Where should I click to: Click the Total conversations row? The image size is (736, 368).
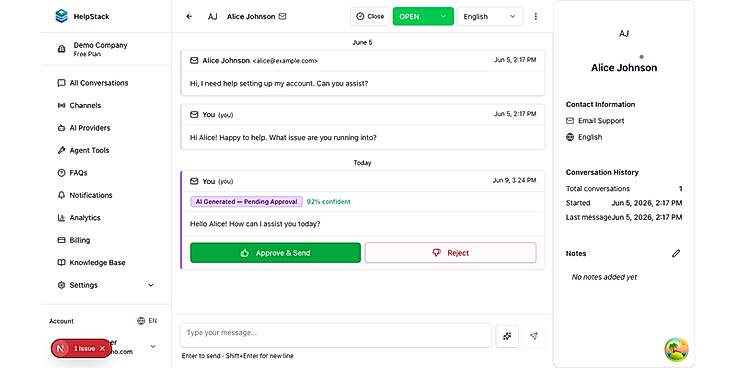point(624,189)
